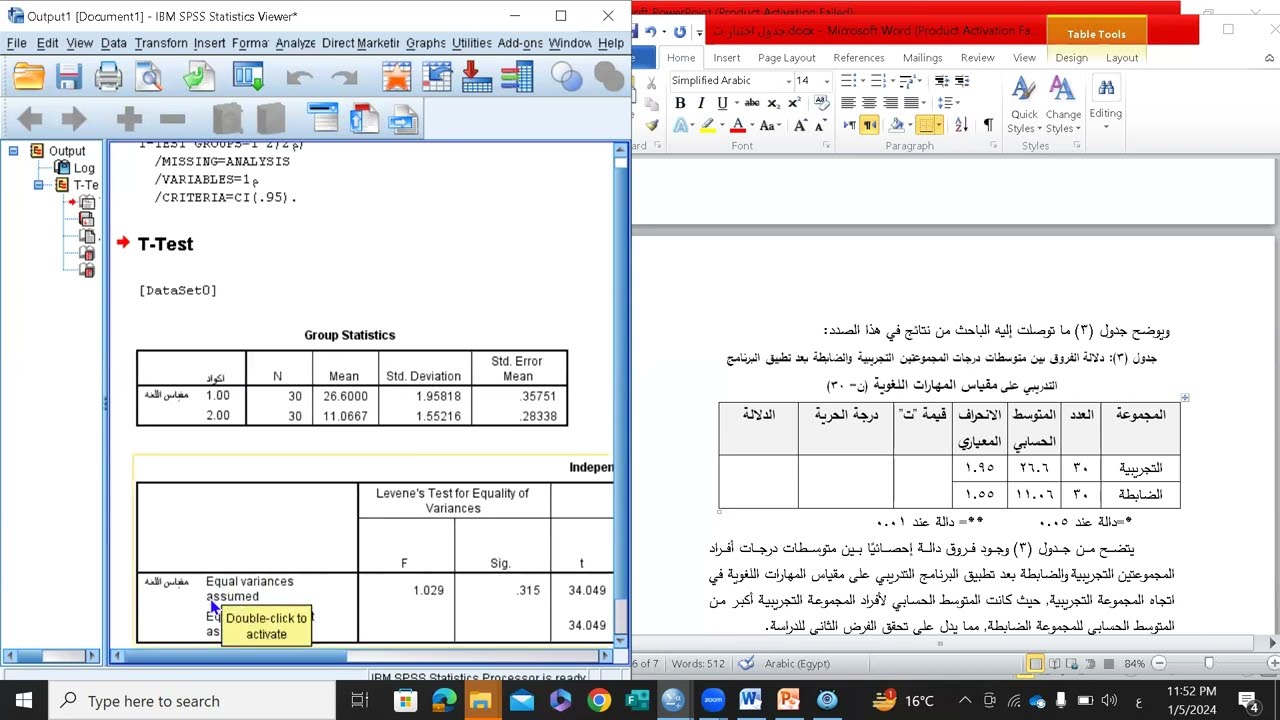The height and width of the screenshot is (720, 1280).
Task: Switch to Insert tab in Word
Action: coord(727,57)
